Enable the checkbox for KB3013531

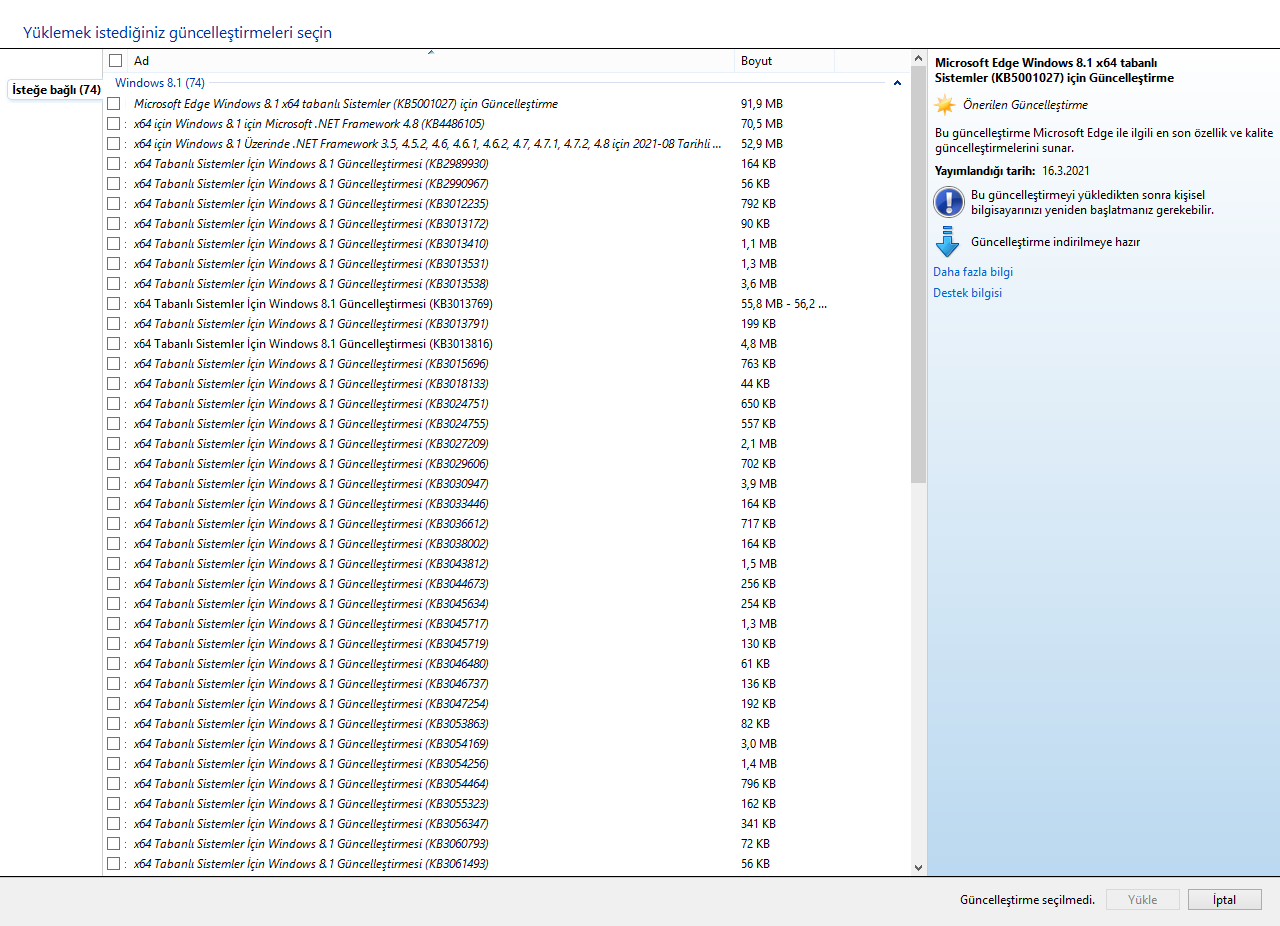[114, 264]
